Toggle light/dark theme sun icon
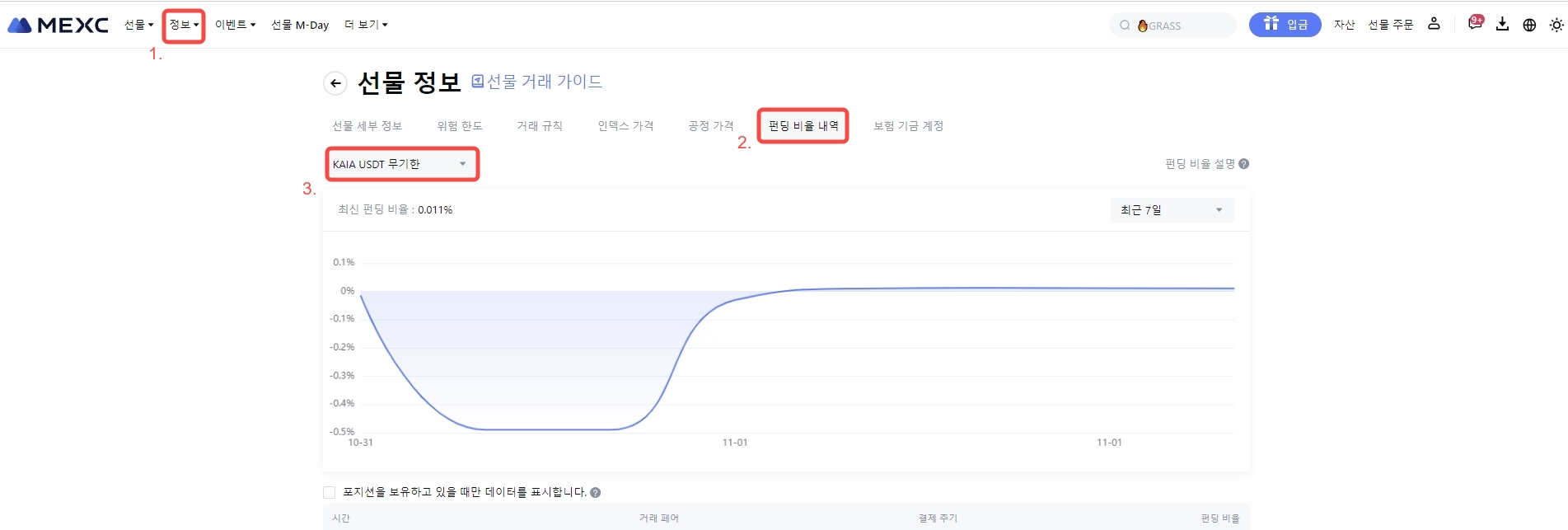 click(1556, 25)
